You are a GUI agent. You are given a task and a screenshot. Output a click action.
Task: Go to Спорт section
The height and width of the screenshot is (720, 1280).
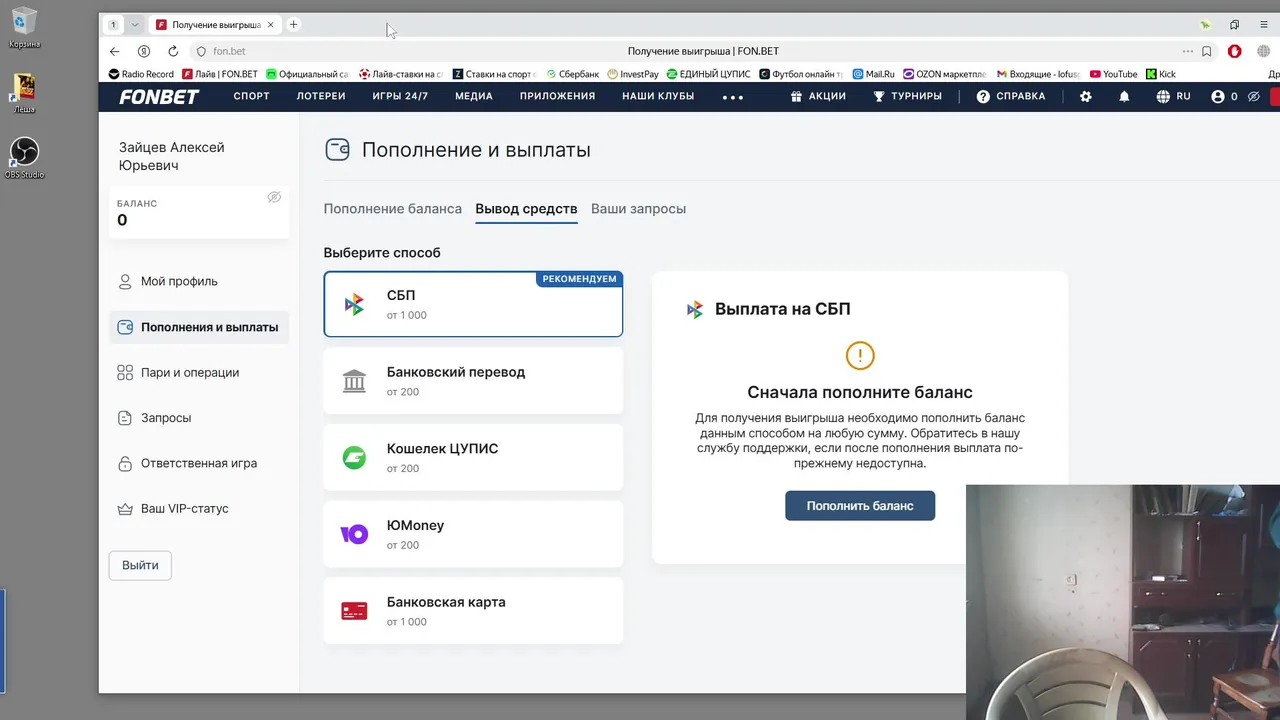click(x=252, y=97)
